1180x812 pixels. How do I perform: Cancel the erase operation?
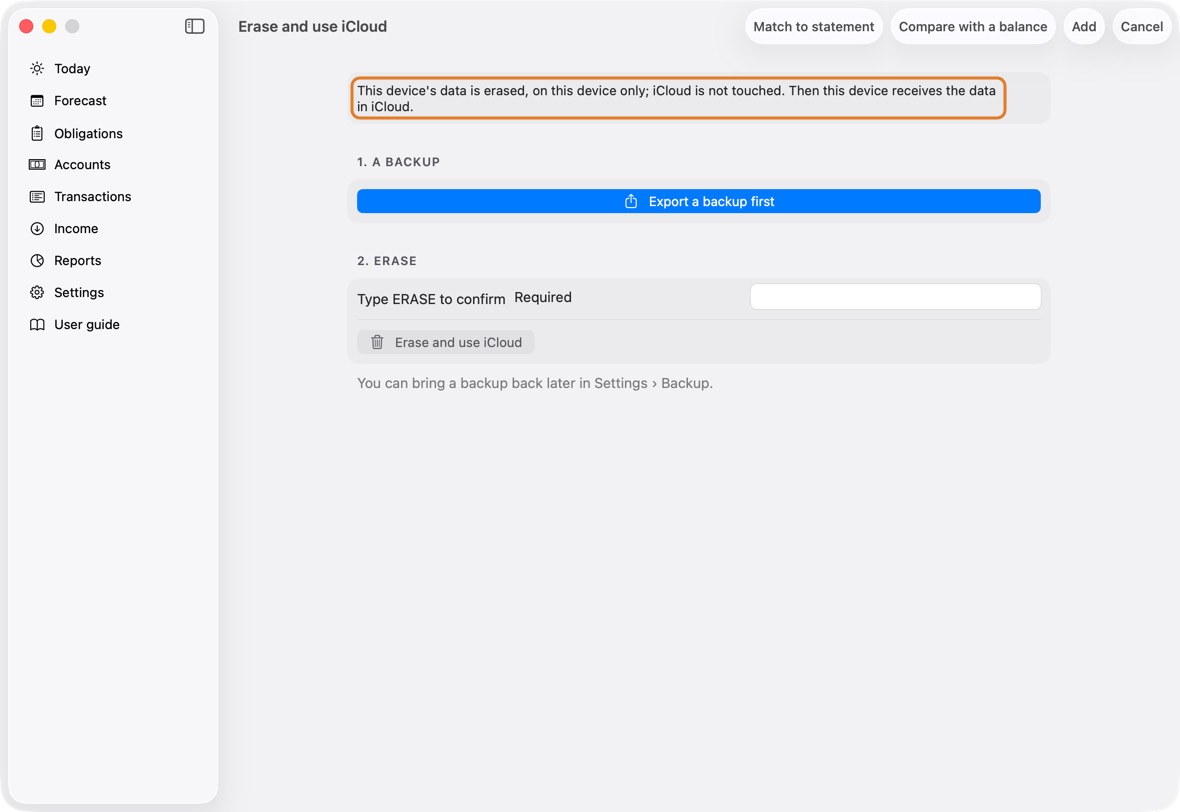tap(1142, 26)
